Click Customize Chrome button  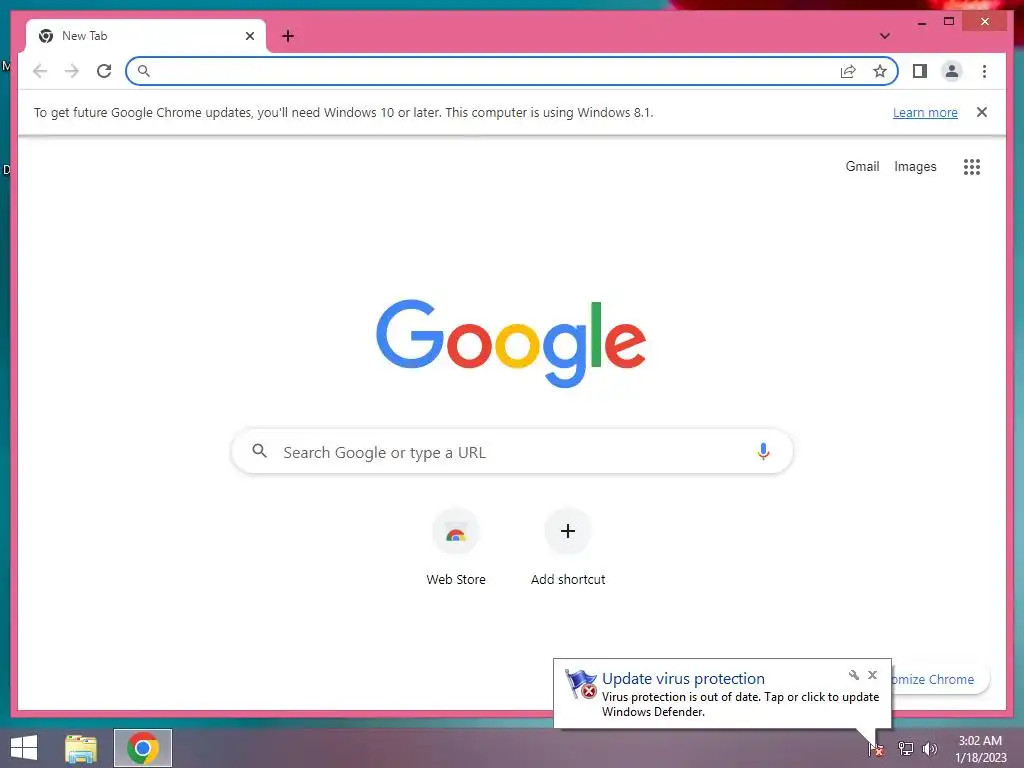point(939,679)
